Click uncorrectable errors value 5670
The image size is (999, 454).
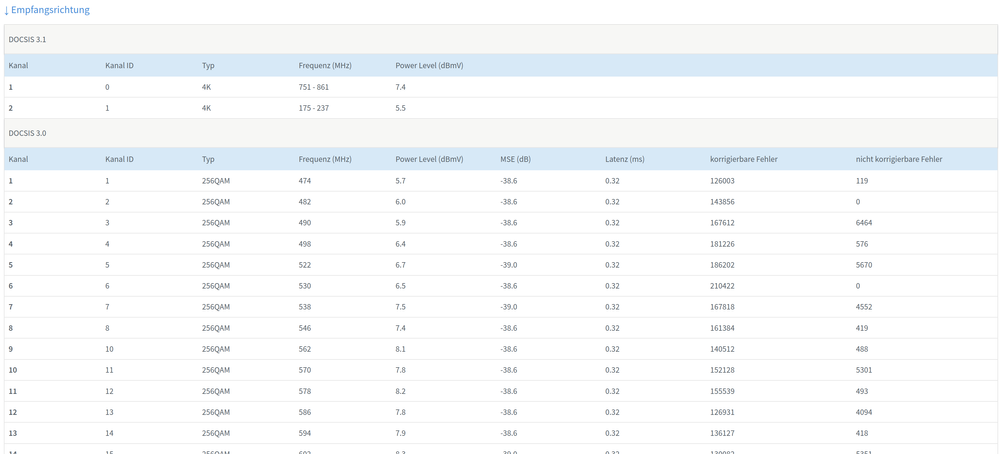[864, 265]
